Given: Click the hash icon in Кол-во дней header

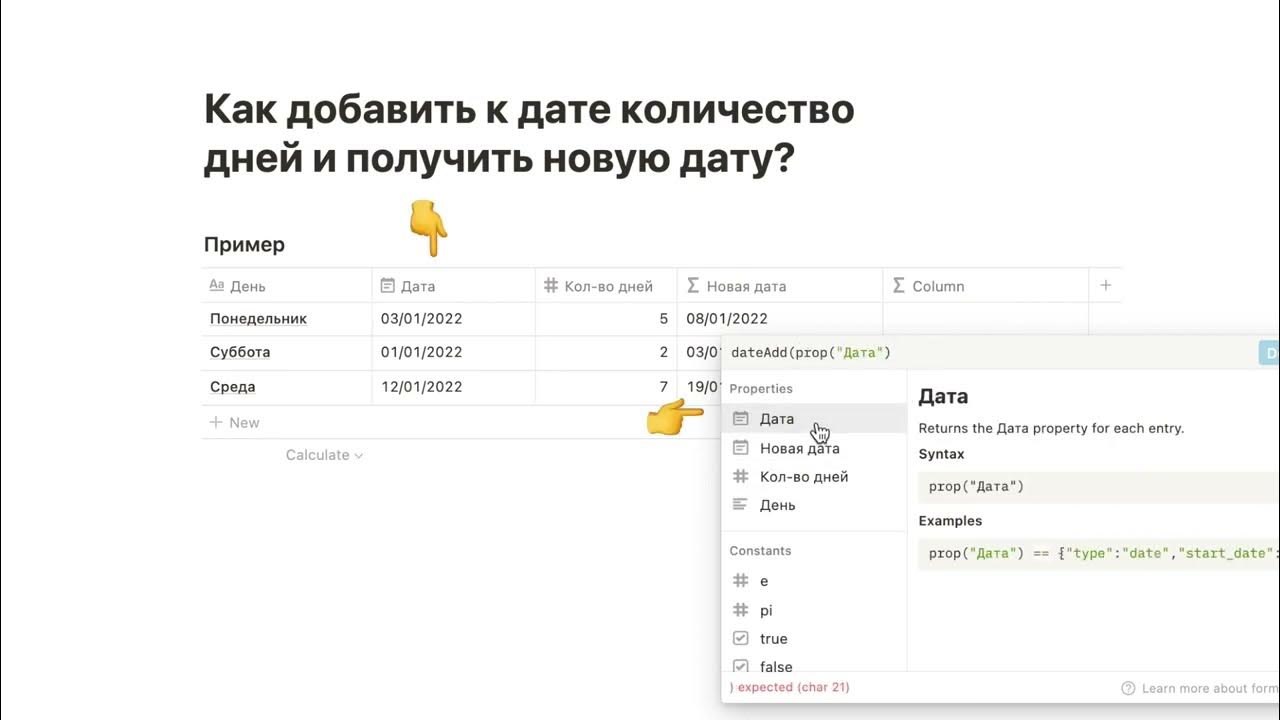Looking at the screenshot, I should point(550,286).
